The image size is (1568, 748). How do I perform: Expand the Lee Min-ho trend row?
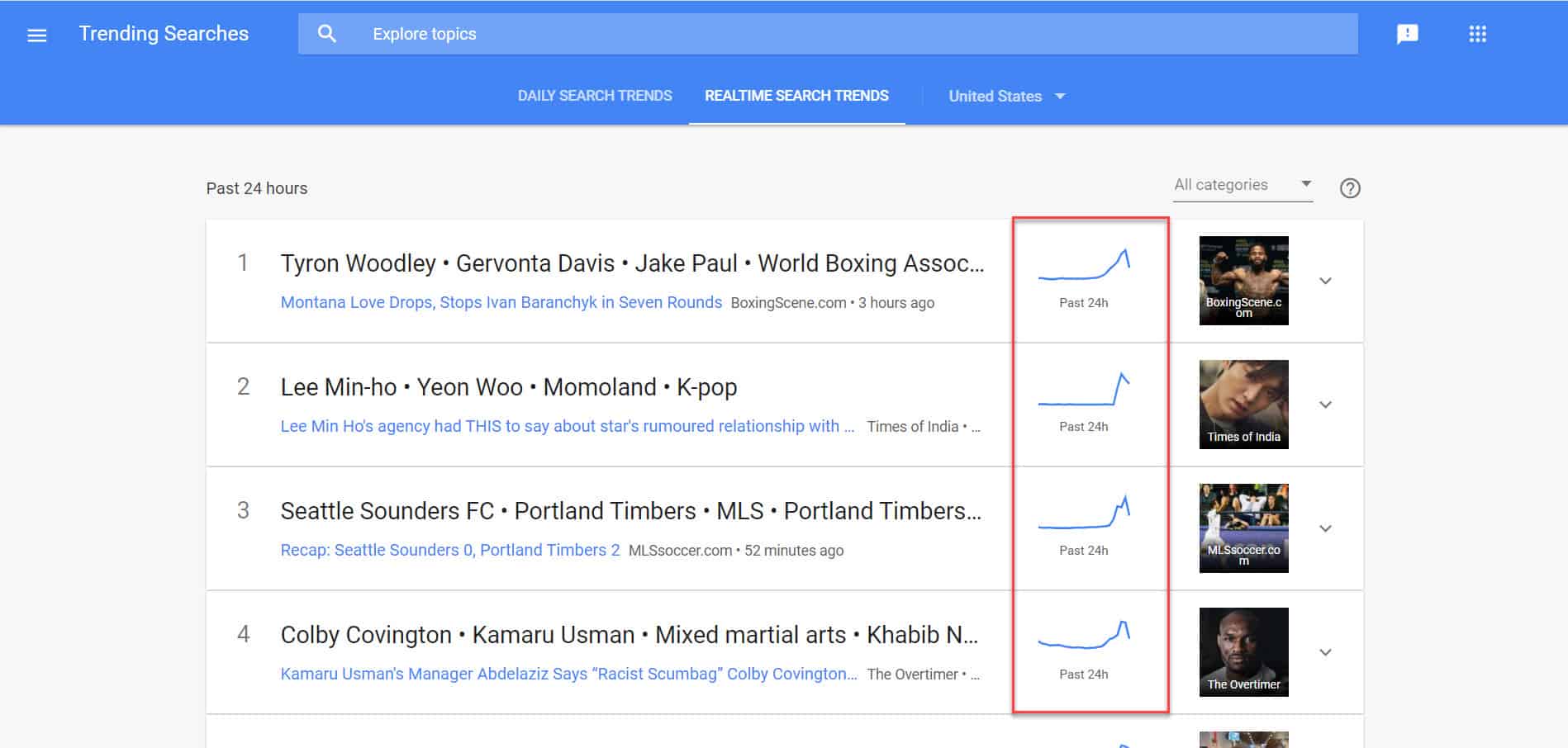click(x=1325, y=405)
